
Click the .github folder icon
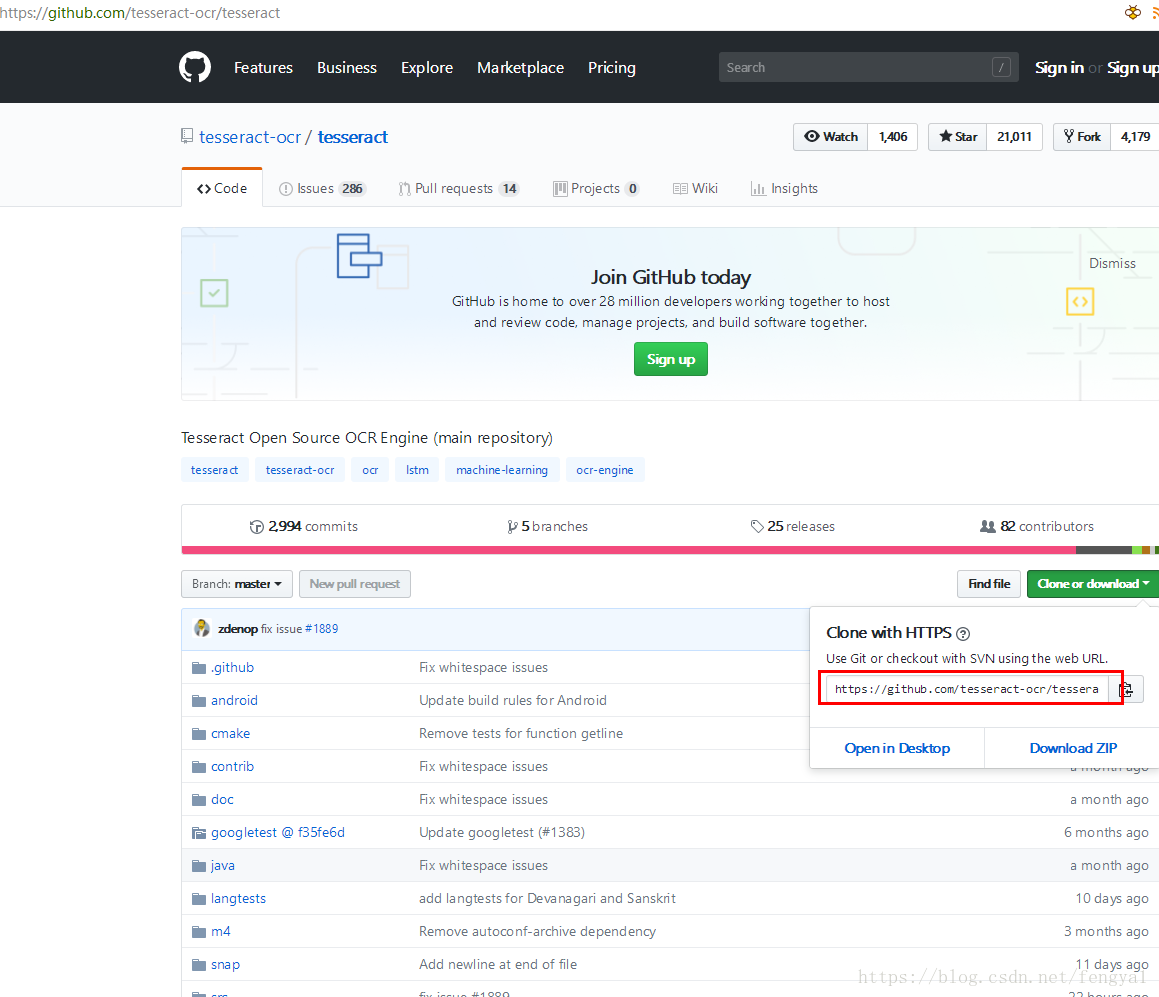(199, 668)
